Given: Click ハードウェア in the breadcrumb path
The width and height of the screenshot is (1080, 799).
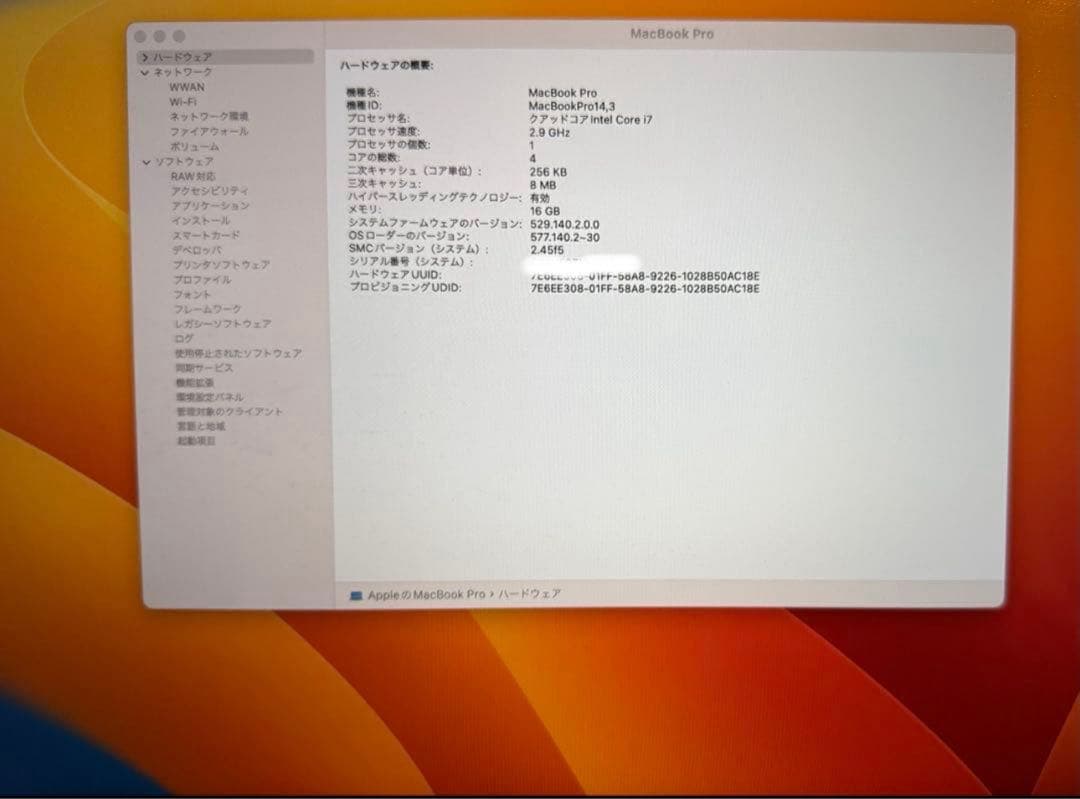Looking at the screenshot, I should 530,594.
